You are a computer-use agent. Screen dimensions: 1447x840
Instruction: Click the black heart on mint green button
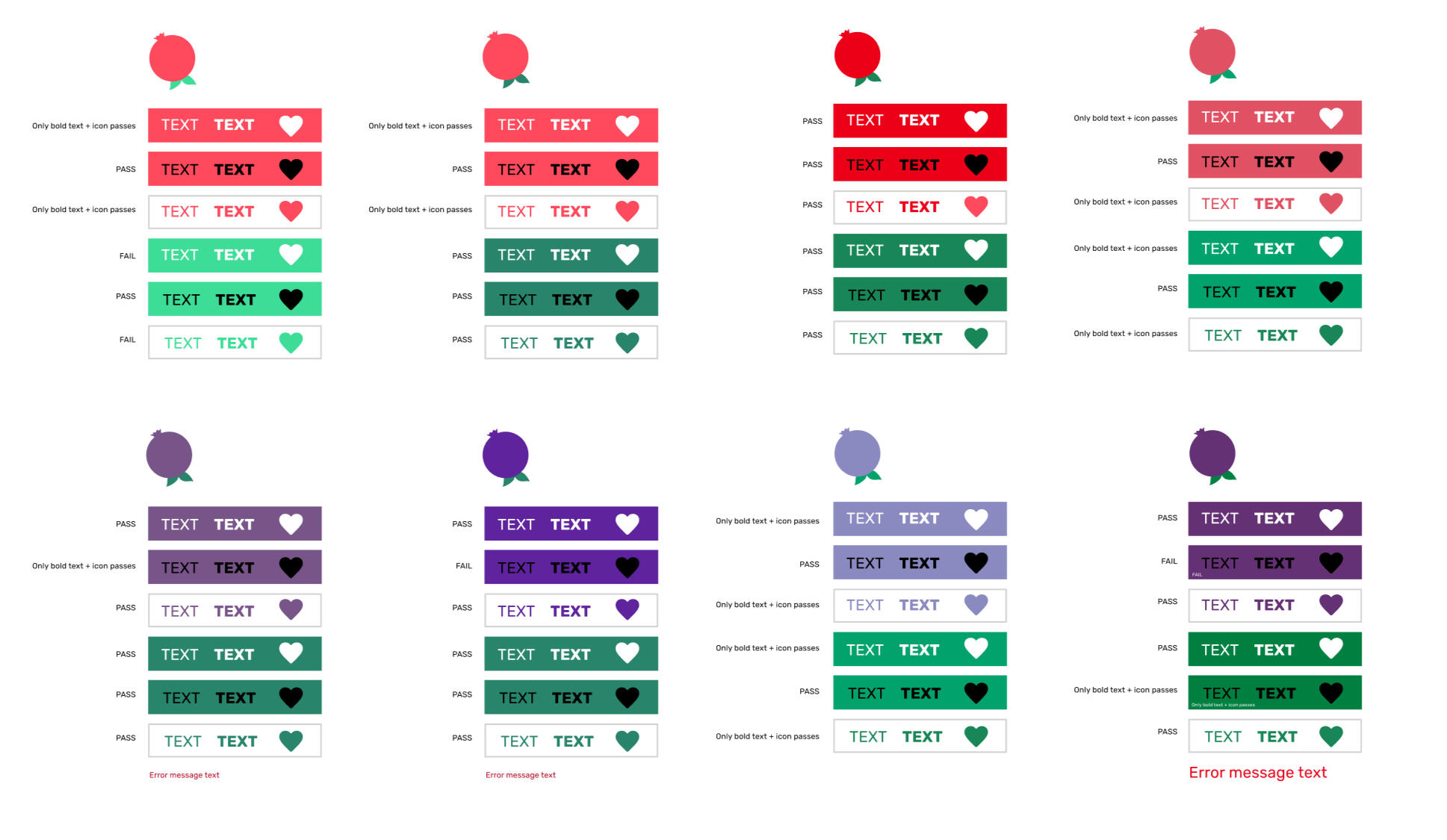(291, 299)
